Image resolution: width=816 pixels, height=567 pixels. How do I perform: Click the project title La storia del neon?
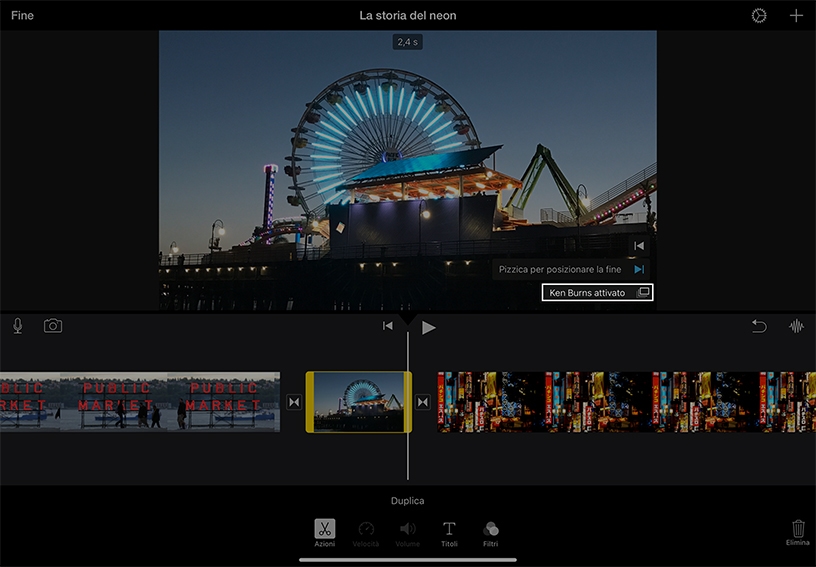[x=407, y=16]
